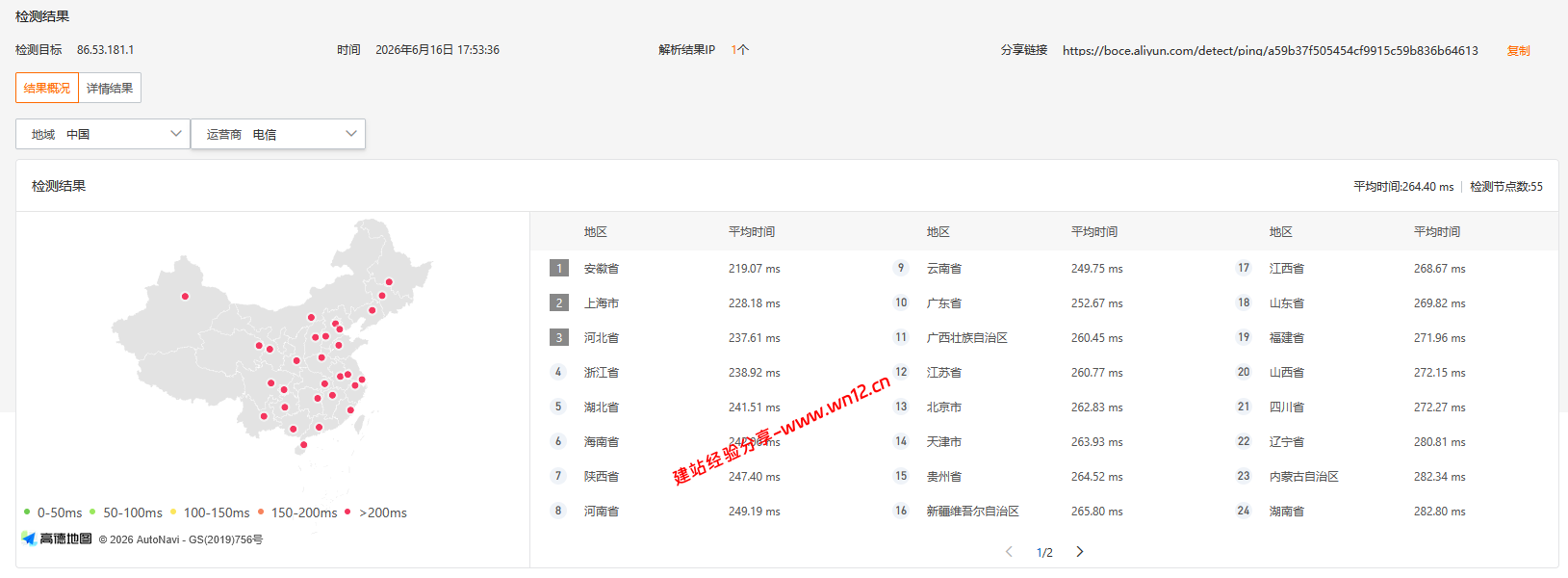The height and width of the screenshot is (578, 1568).
Task: Switch to the 详情结果 tab
Action: (110, 88)
